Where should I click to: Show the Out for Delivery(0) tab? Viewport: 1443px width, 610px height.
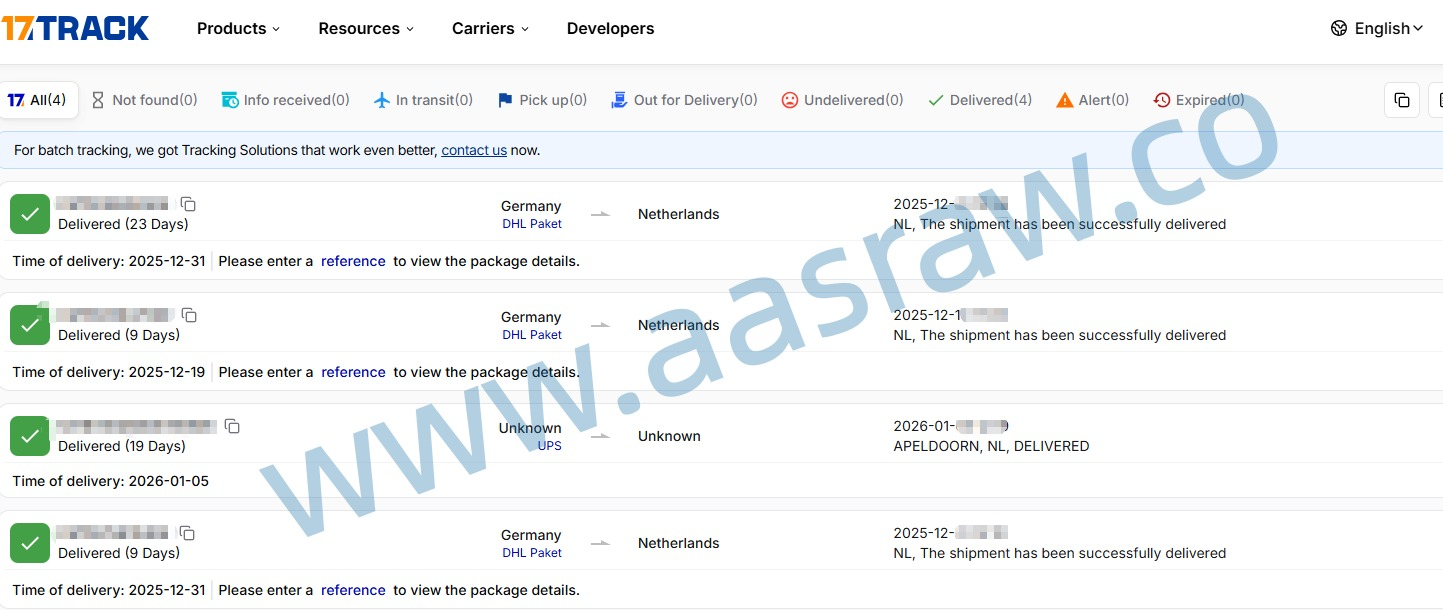684,100
